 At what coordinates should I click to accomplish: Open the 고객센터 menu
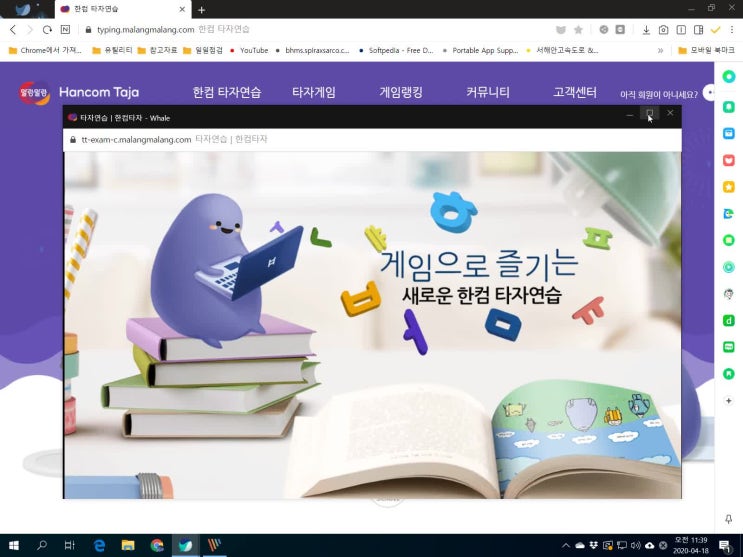[575, 92]
